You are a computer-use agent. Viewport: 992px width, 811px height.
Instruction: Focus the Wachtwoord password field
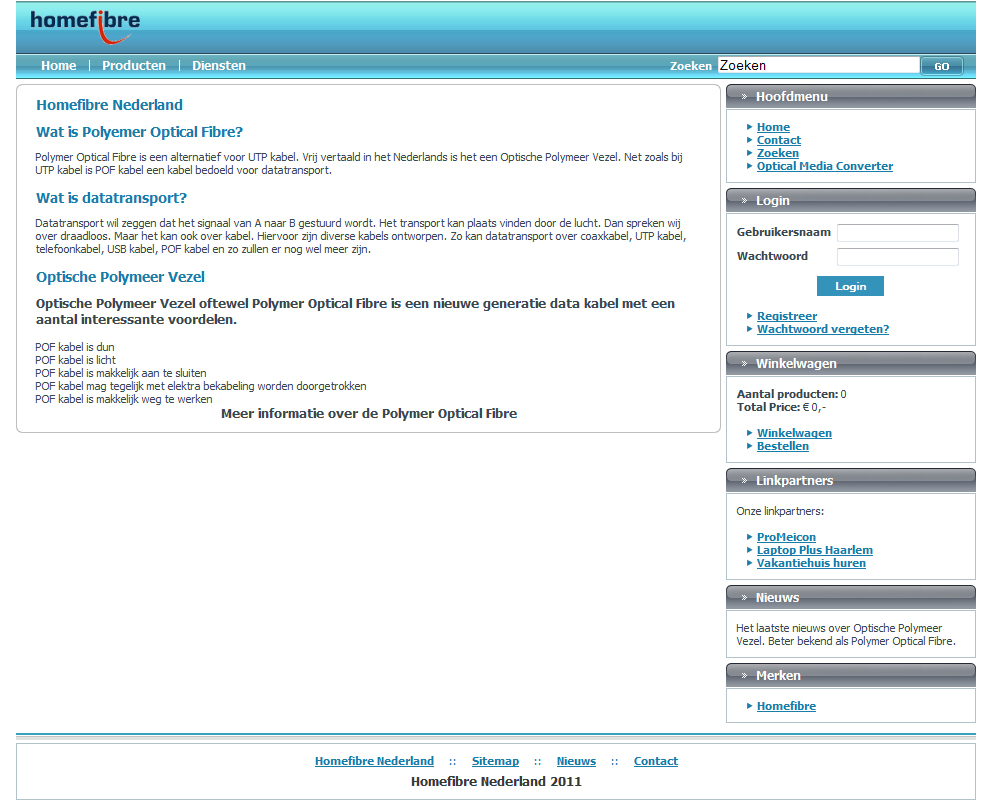897,257
